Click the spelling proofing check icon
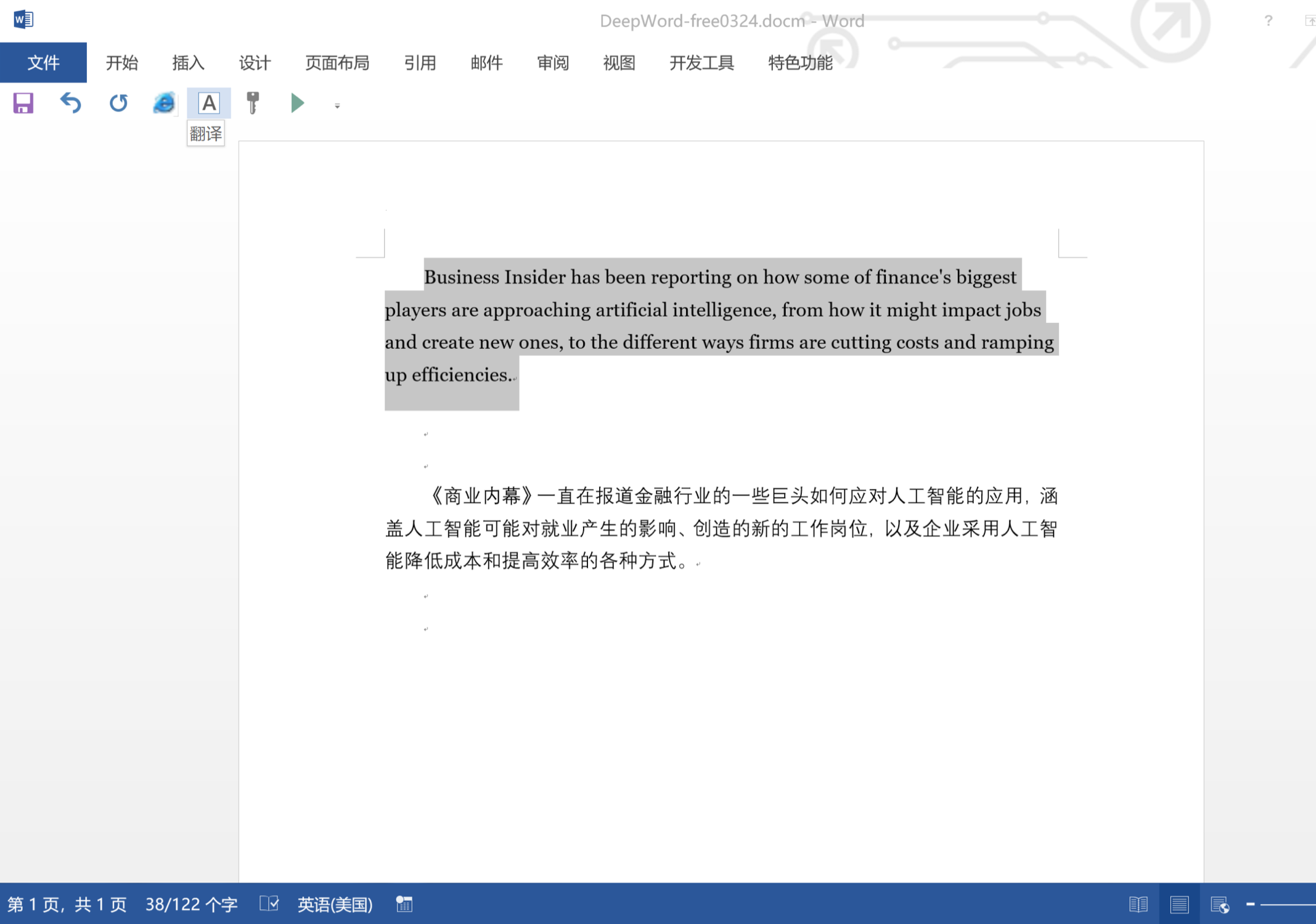The height and width of the screenshot is (924, 1316). [x=269, y=904]
